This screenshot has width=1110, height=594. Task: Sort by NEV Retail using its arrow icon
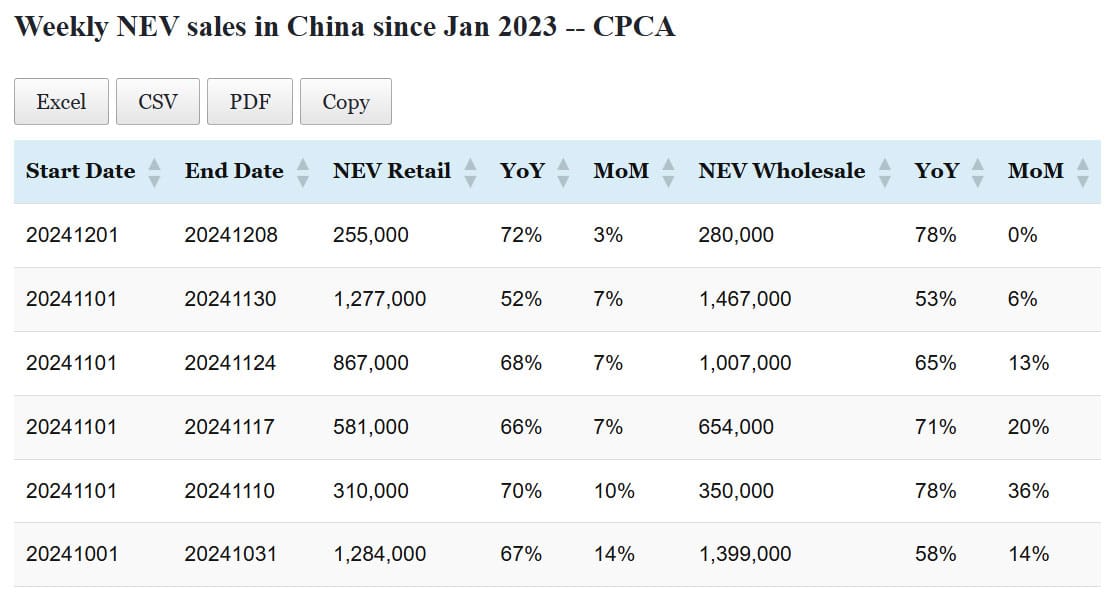point(471,172)
